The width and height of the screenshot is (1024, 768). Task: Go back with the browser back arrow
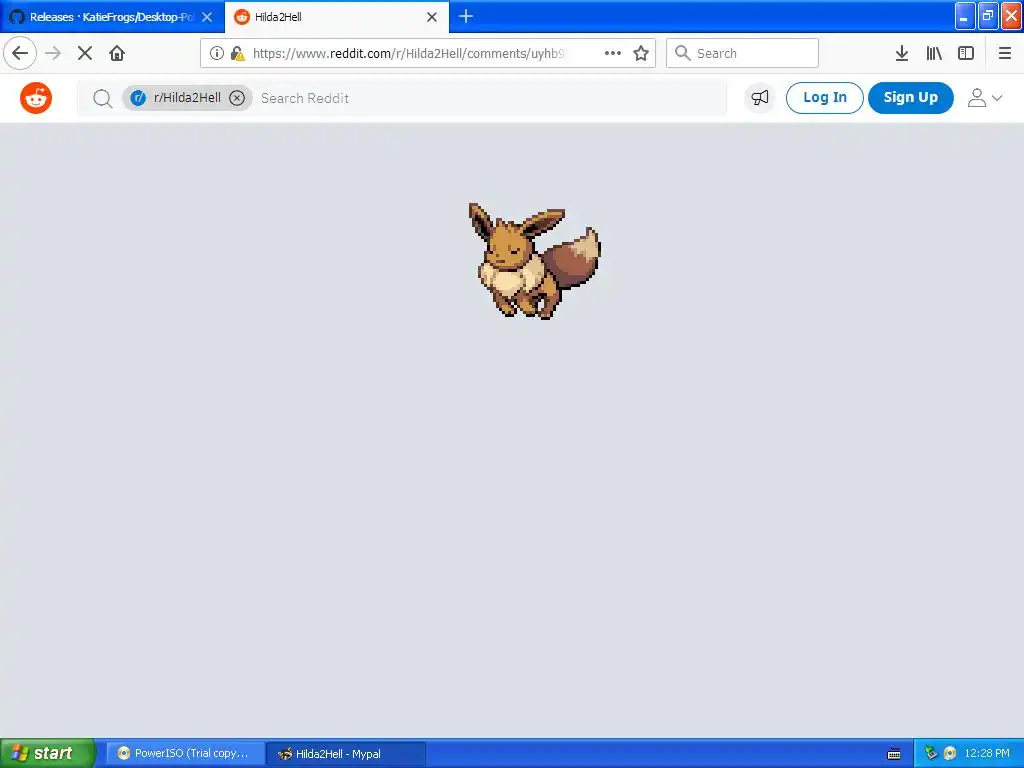click(x=20, y=53)
